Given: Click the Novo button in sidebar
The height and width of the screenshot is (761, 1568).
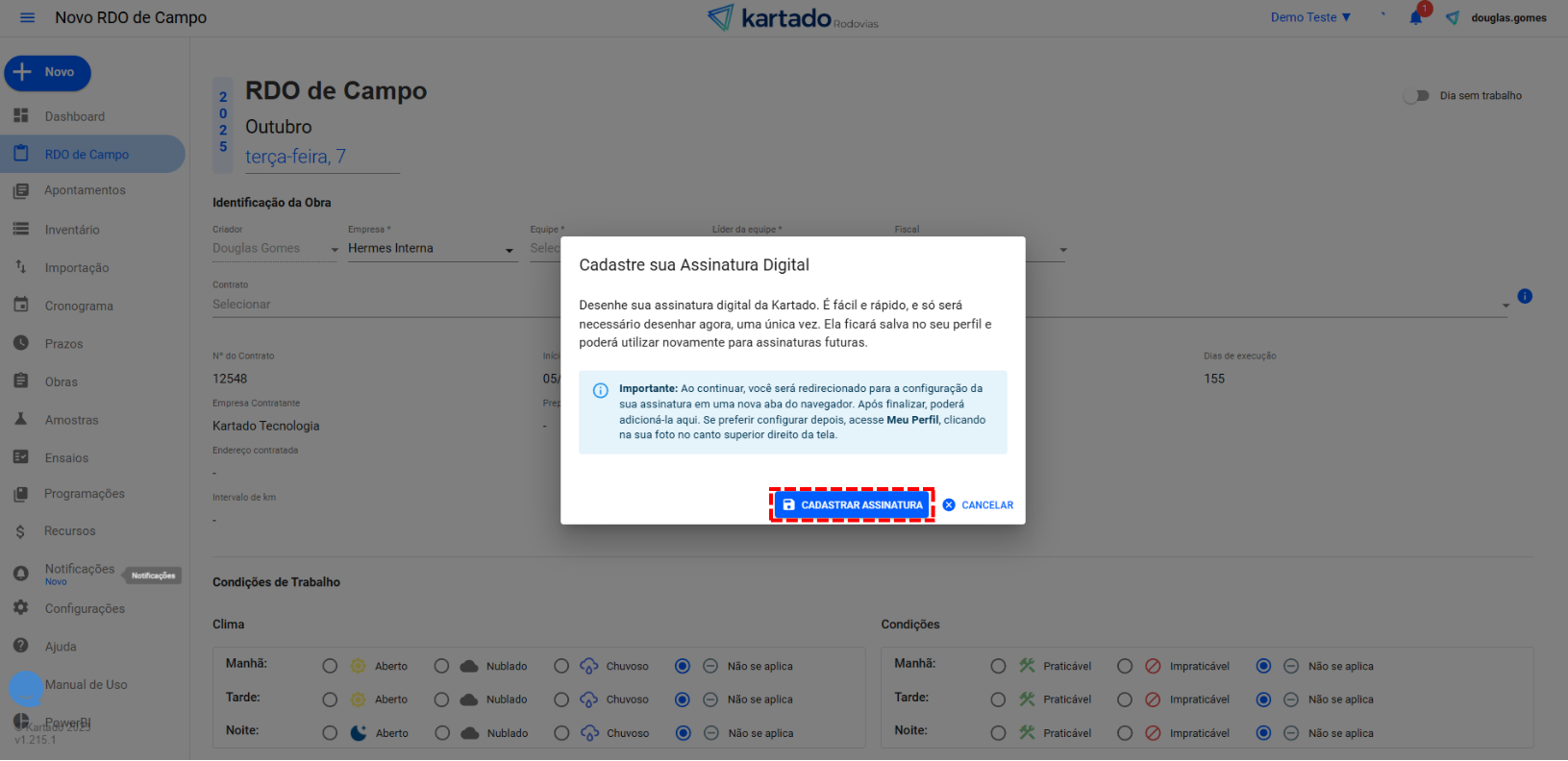Looking at the screenshot, I should click(x=47, y=73).
